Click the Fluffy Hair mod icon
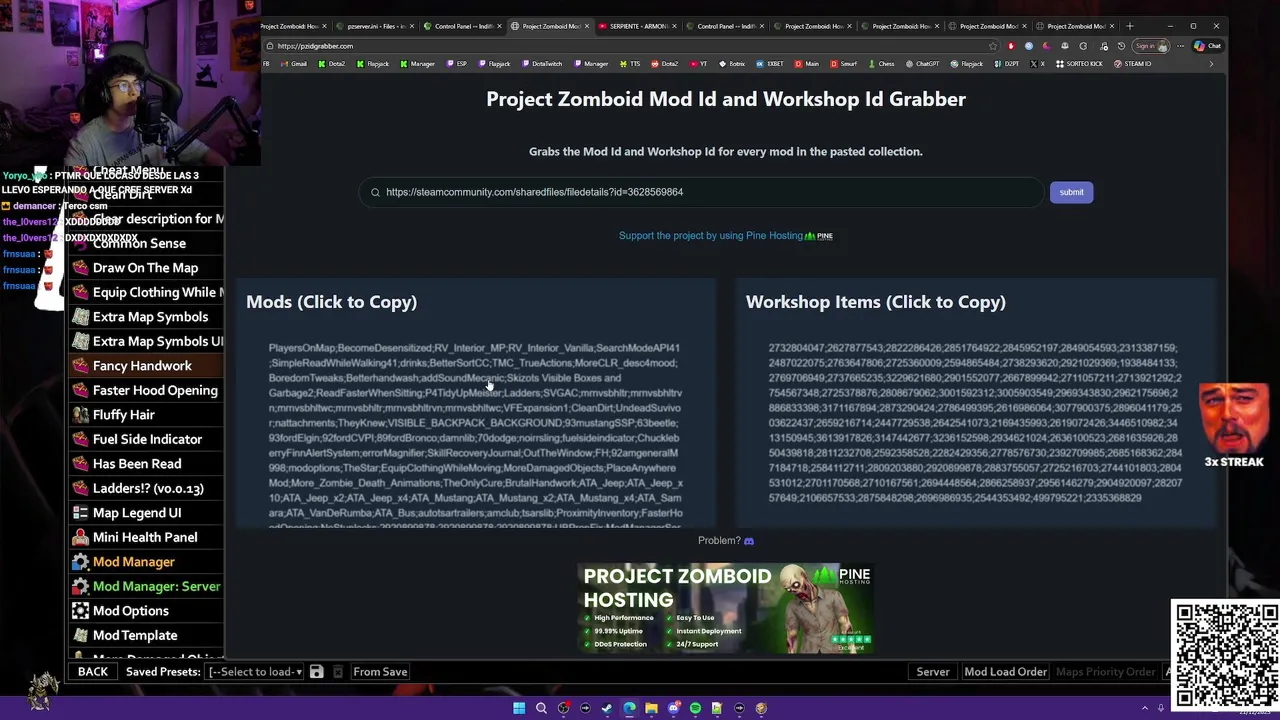 click(80, 415)
